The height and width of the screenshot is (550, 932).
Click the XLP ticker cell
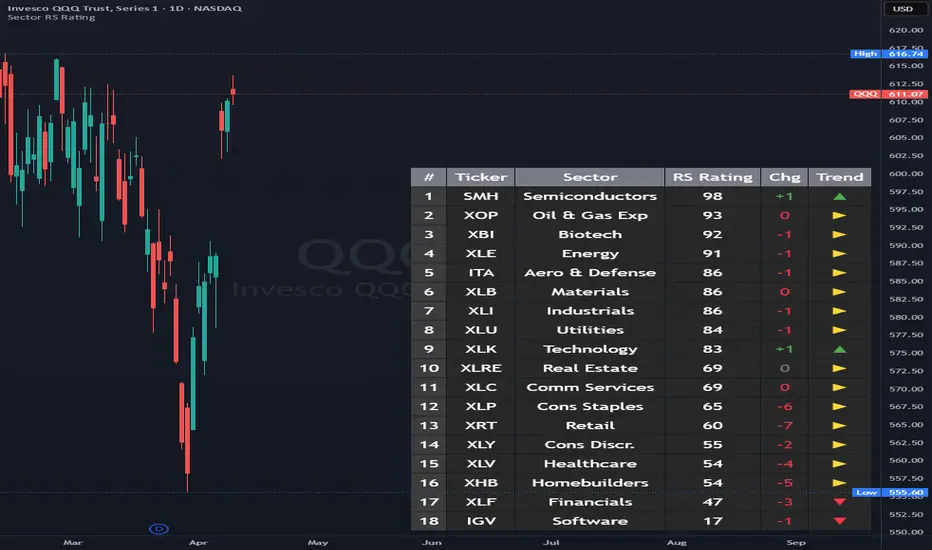pos(481,406)
